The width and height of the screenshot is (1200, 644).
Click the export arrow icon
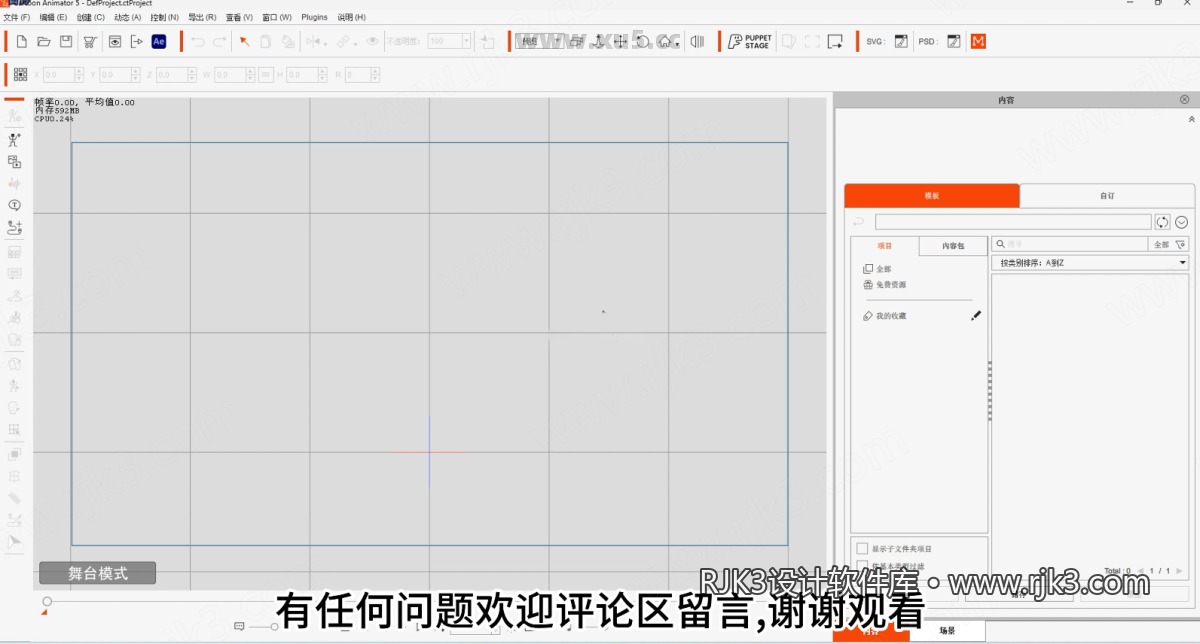point(137,42)
